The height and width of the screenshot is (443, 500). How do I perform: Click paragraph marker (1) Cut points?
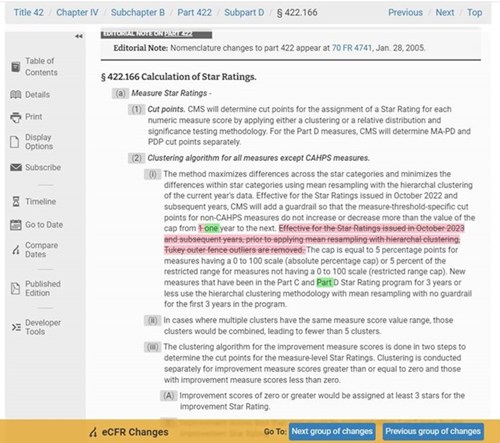pos(136,109)
